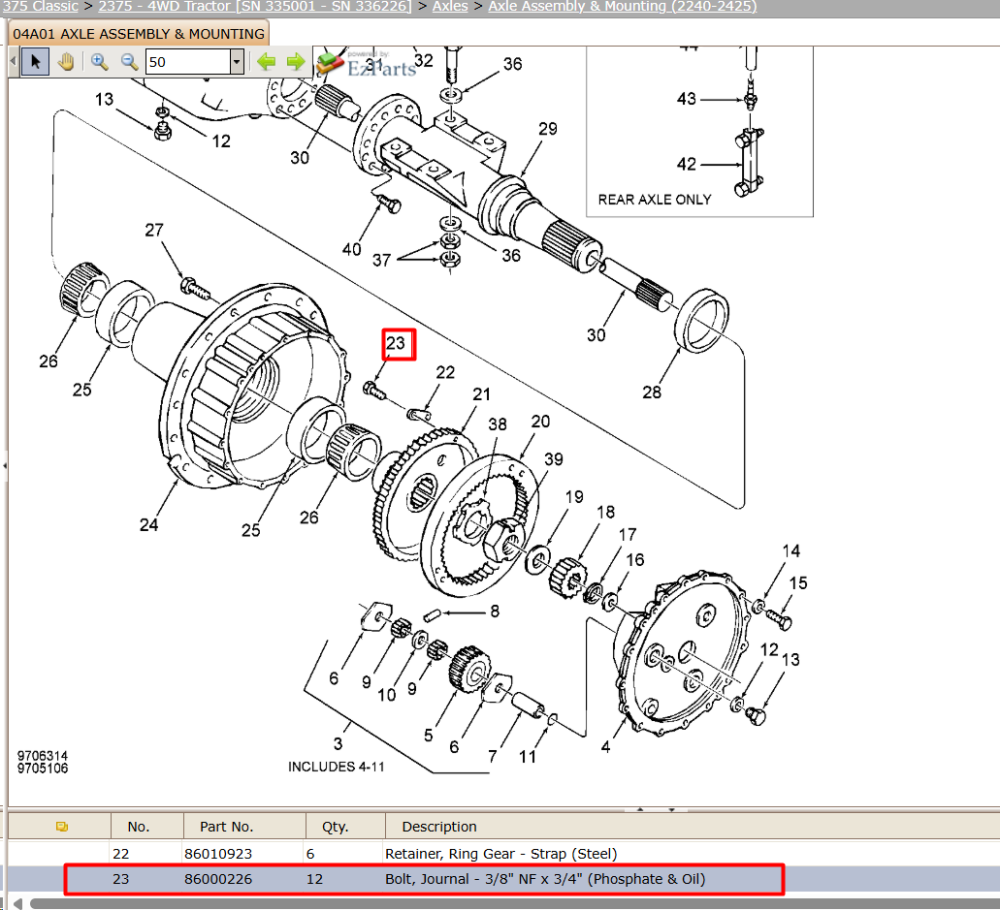Click callout number 18 in the diagram
Image resolution: width=1000 pixels, height=910 pixels.
coord(606,512)
